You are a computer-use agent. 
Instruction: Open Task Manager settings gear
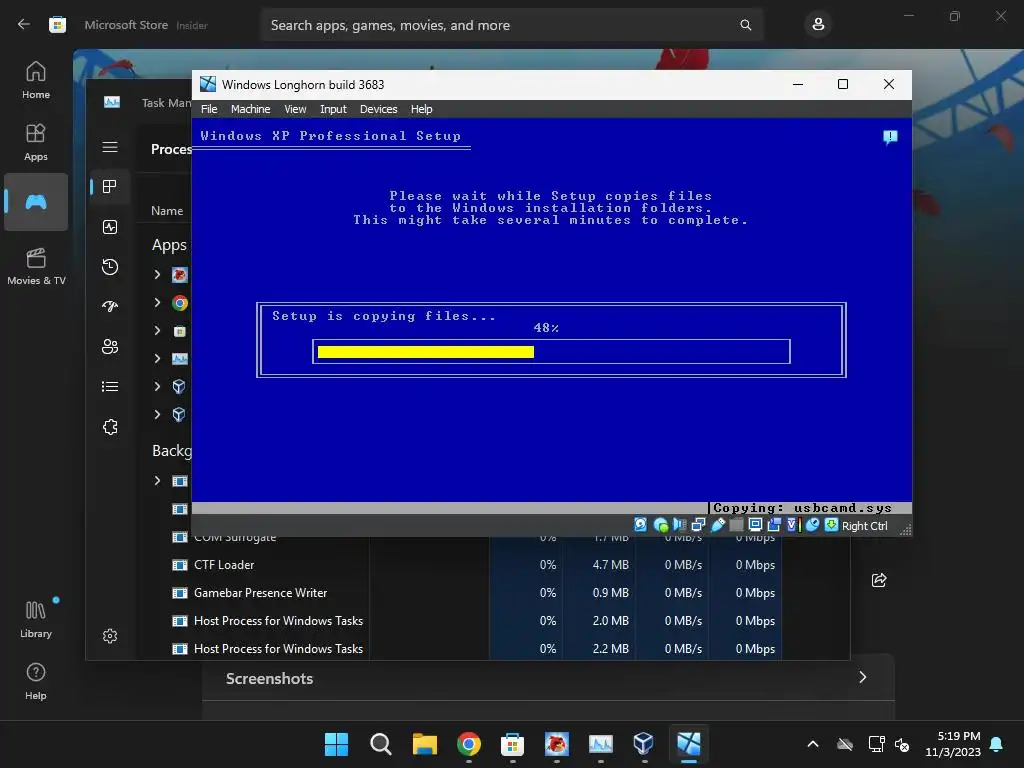click(110, 636)
